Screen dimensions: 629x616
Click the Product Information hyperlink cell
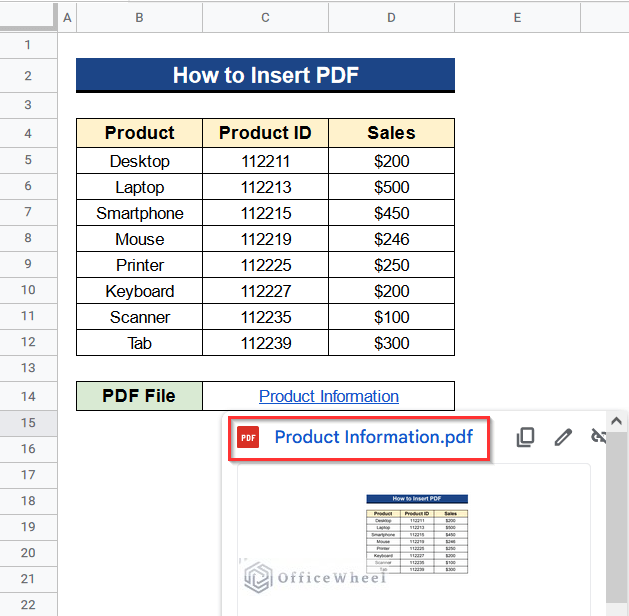329,396
